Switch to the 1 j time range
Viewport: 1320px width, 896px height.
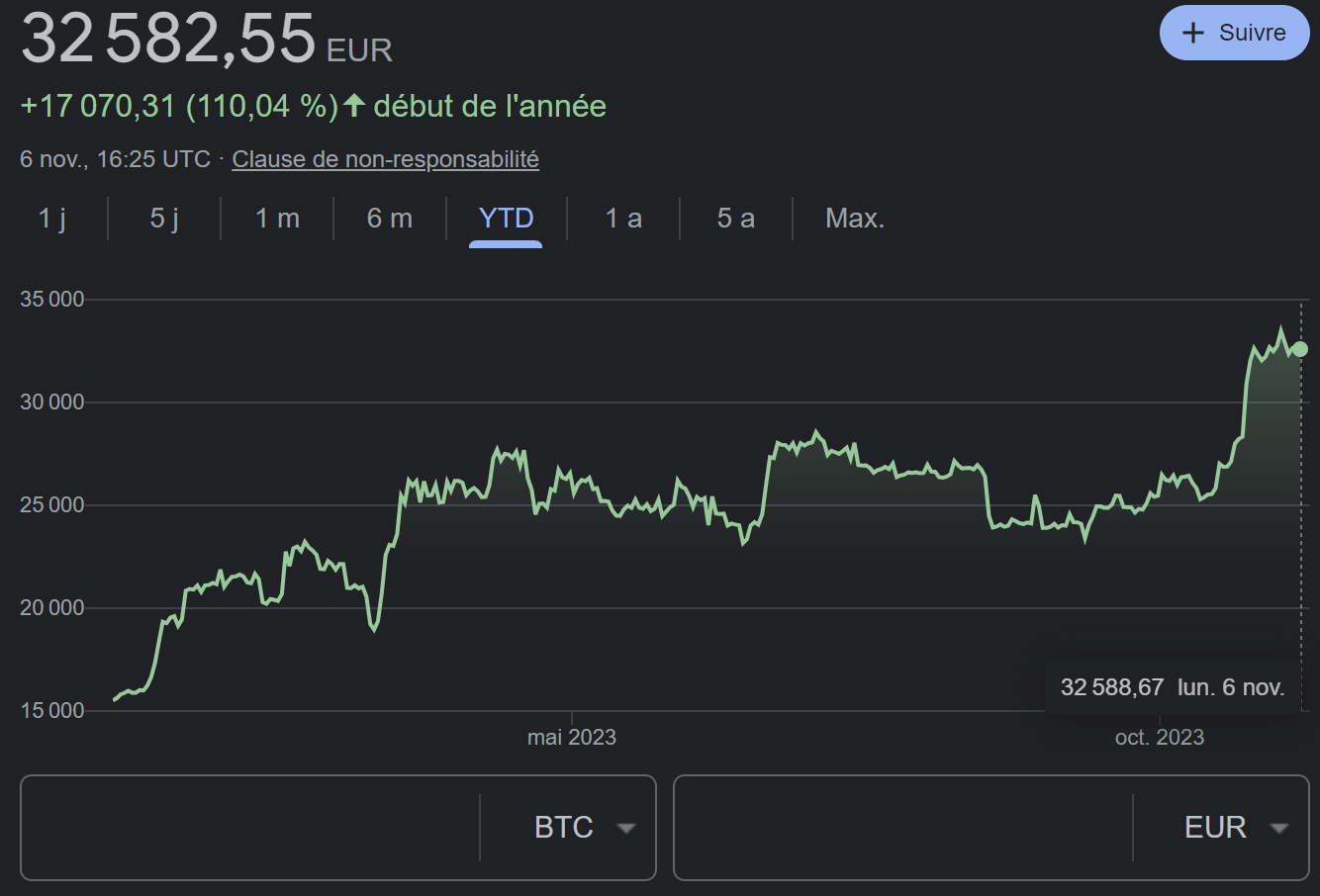coord(52,219)
